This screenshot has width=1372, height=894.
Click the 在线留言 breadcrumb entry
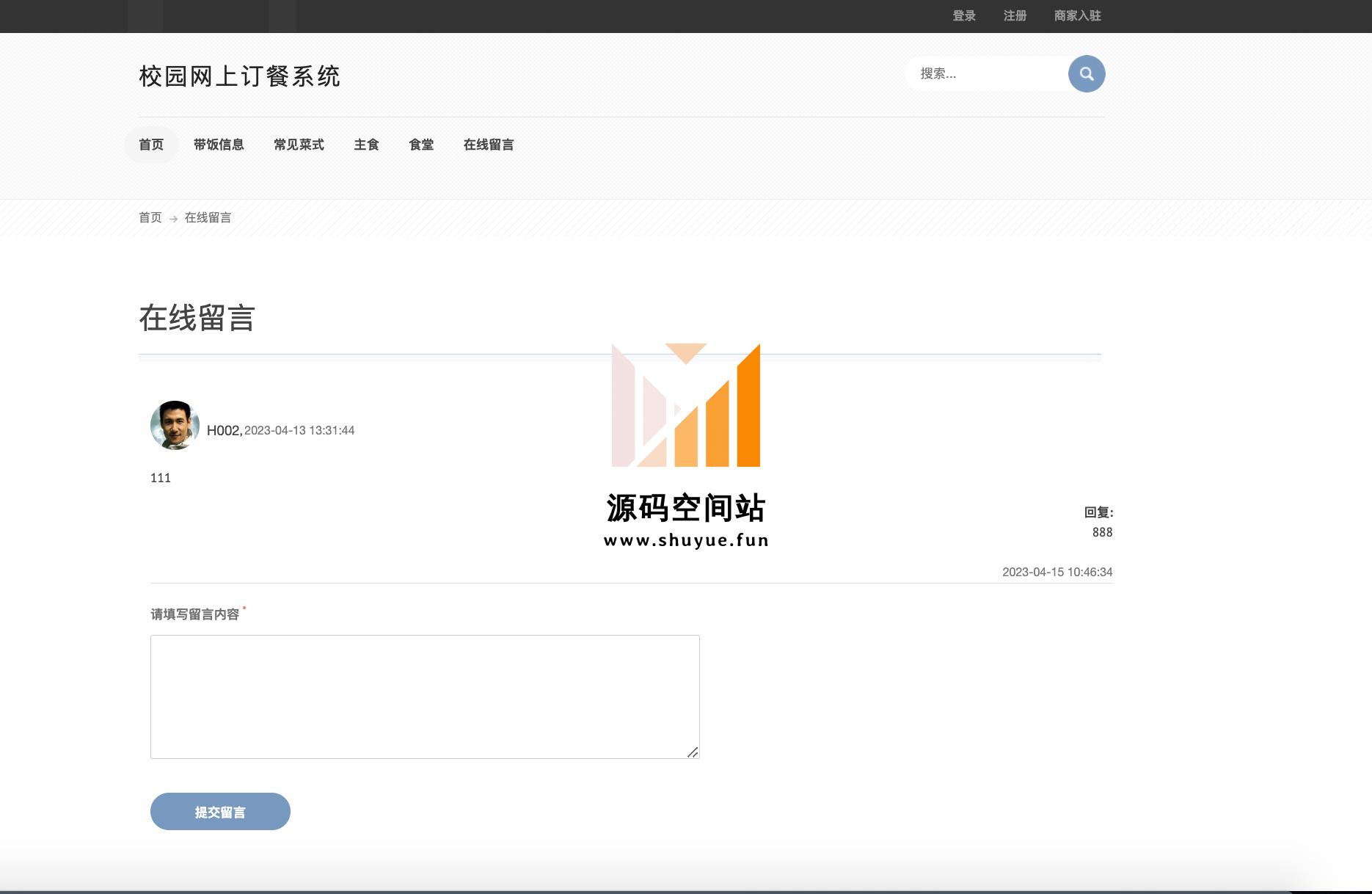pos(208,217)
